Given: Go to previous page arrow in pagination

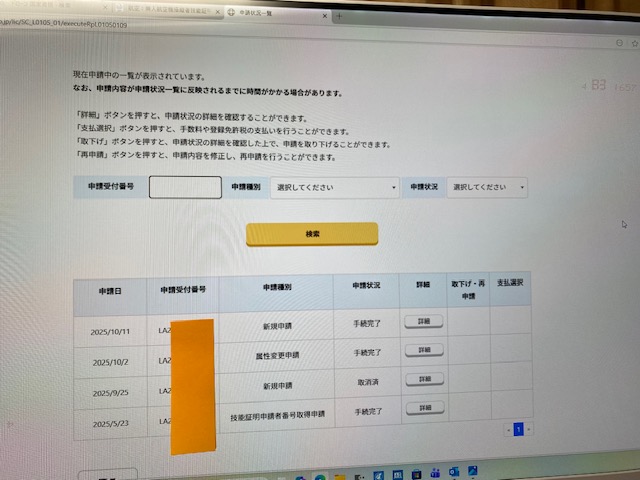Looking at the screenshot, I should tap(507, 430).
